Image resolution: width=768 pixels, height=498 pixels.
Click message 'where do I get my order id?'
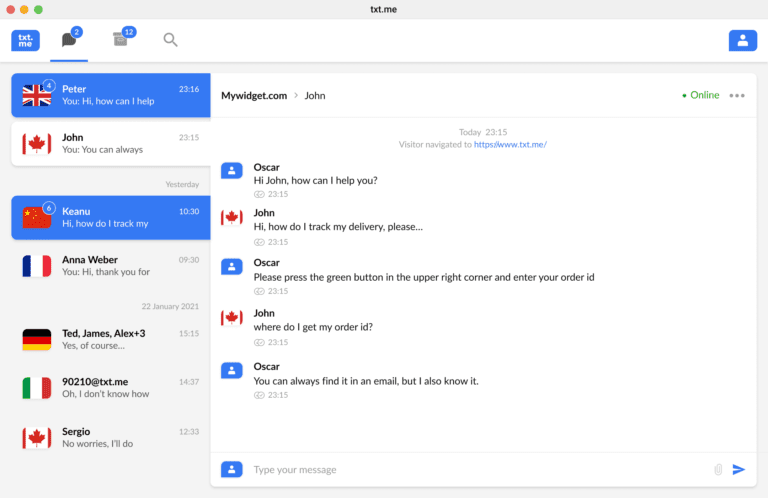click(313, 327)
